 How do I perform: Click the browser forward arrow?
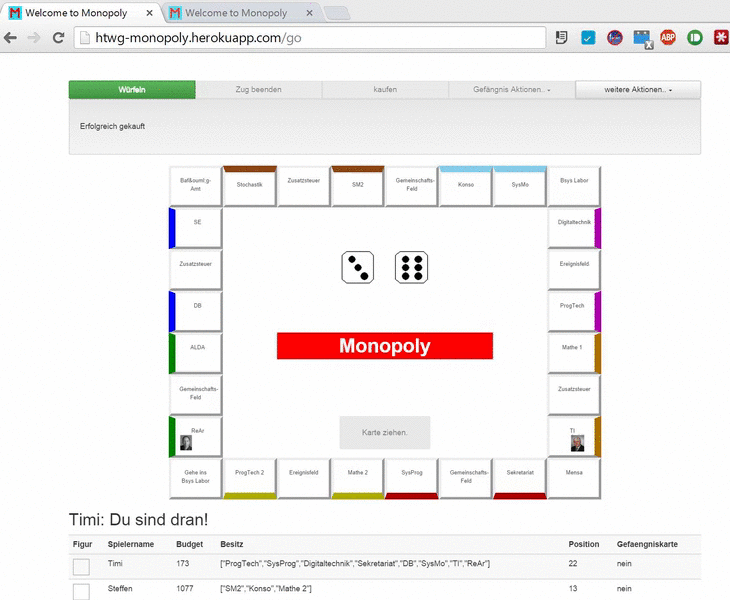pos(34,38)
